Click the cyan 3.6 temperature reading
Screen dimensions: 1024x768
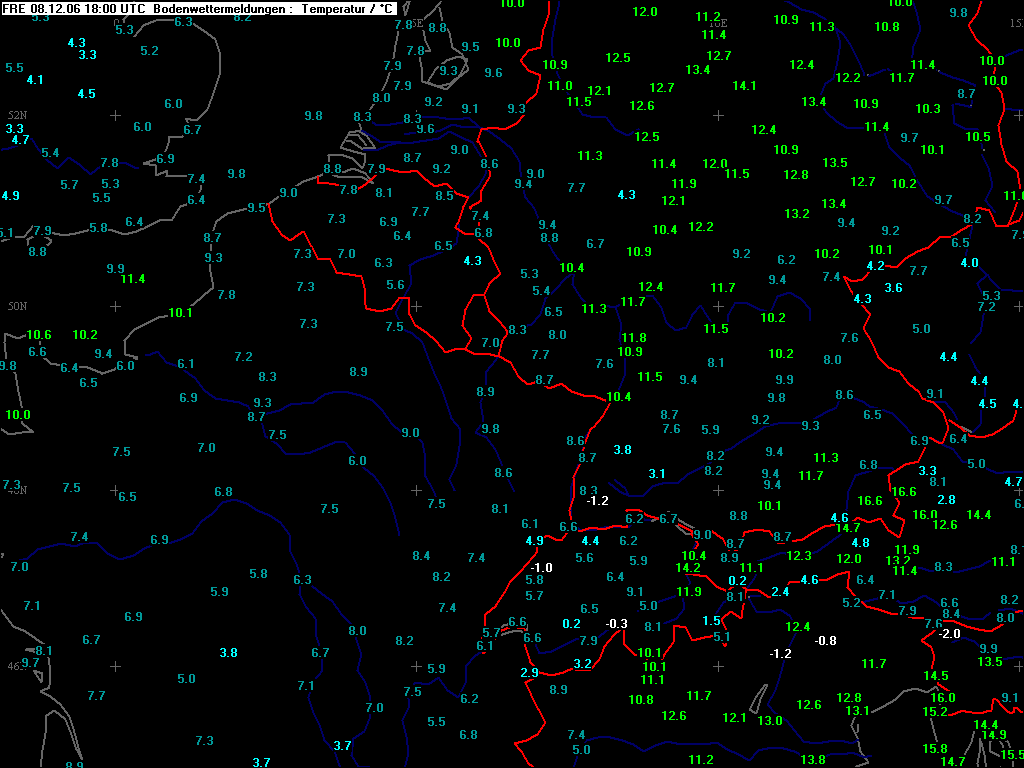893,287
